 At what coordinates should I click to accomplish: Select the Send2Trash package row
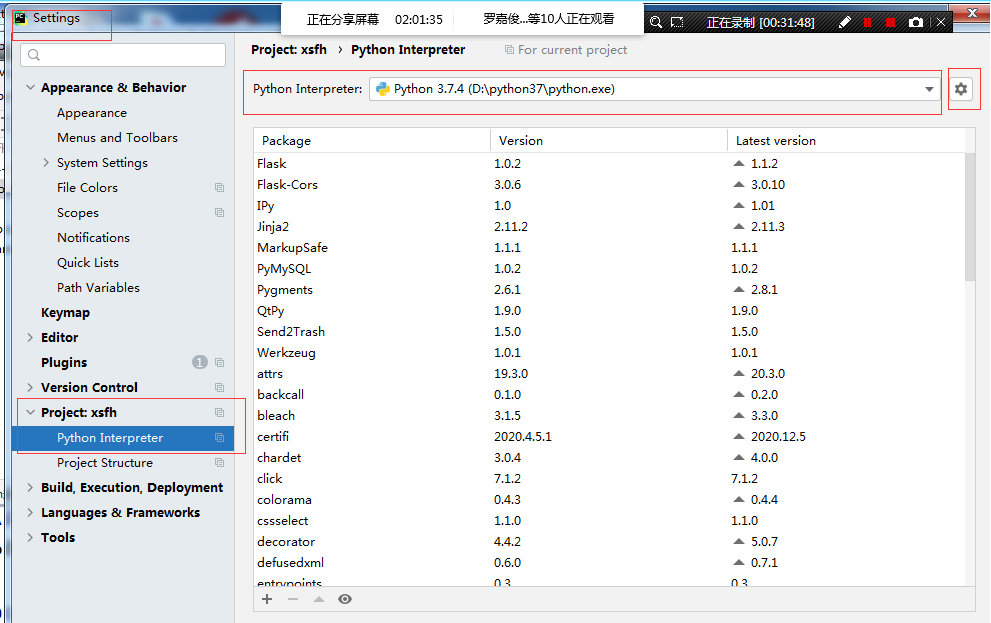(x=610, y=332)
